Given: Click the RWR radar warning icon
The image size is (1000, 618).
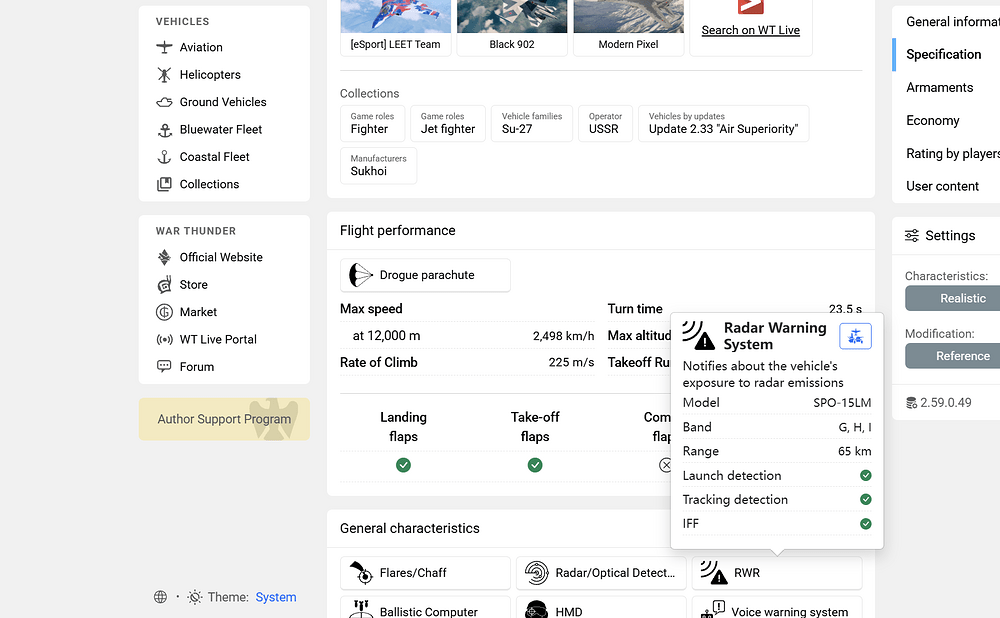Looking at the screenshot, I should (714, 573).
